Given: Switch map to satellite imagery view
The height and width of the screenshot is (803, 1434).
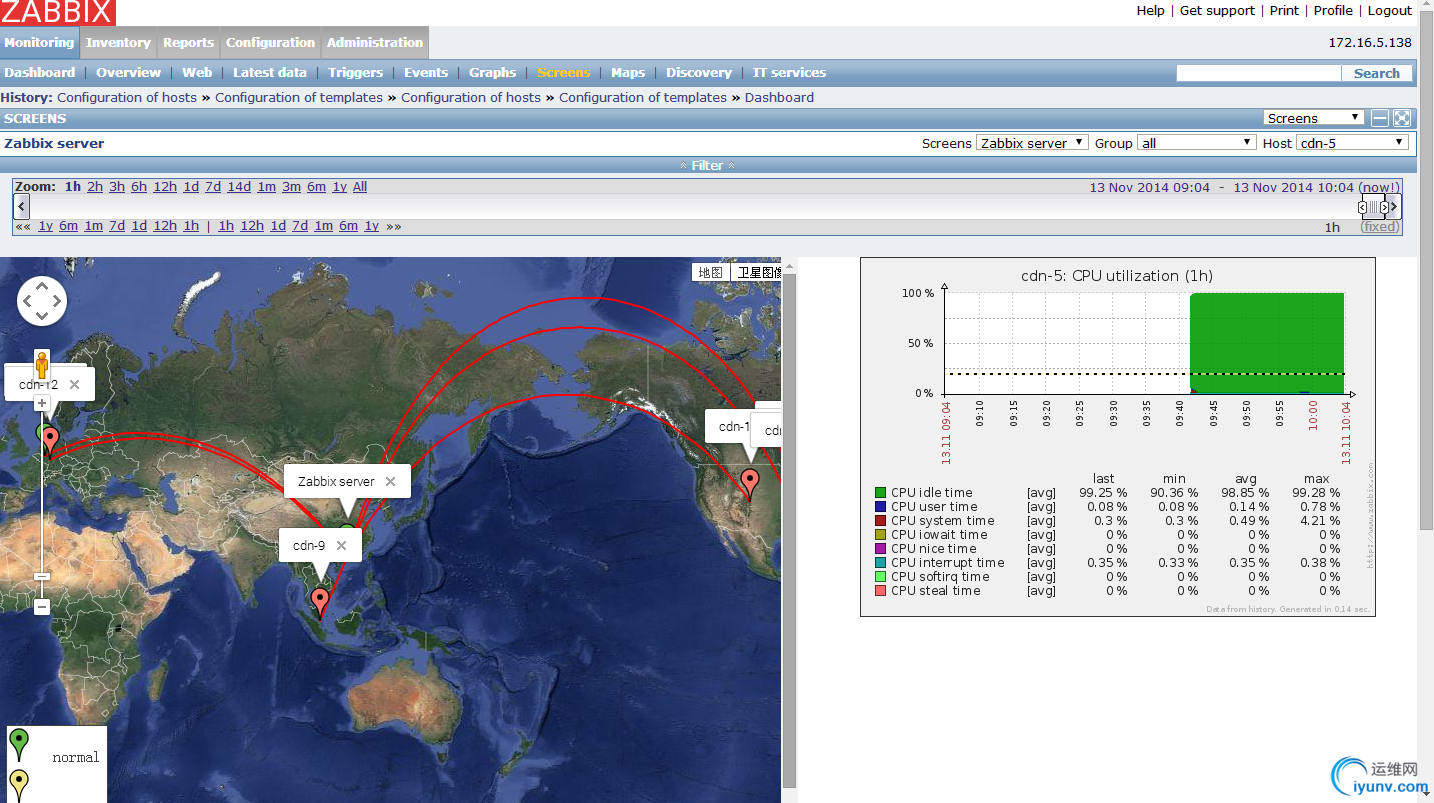Looking at the screenshot, I should pos(758,272).
